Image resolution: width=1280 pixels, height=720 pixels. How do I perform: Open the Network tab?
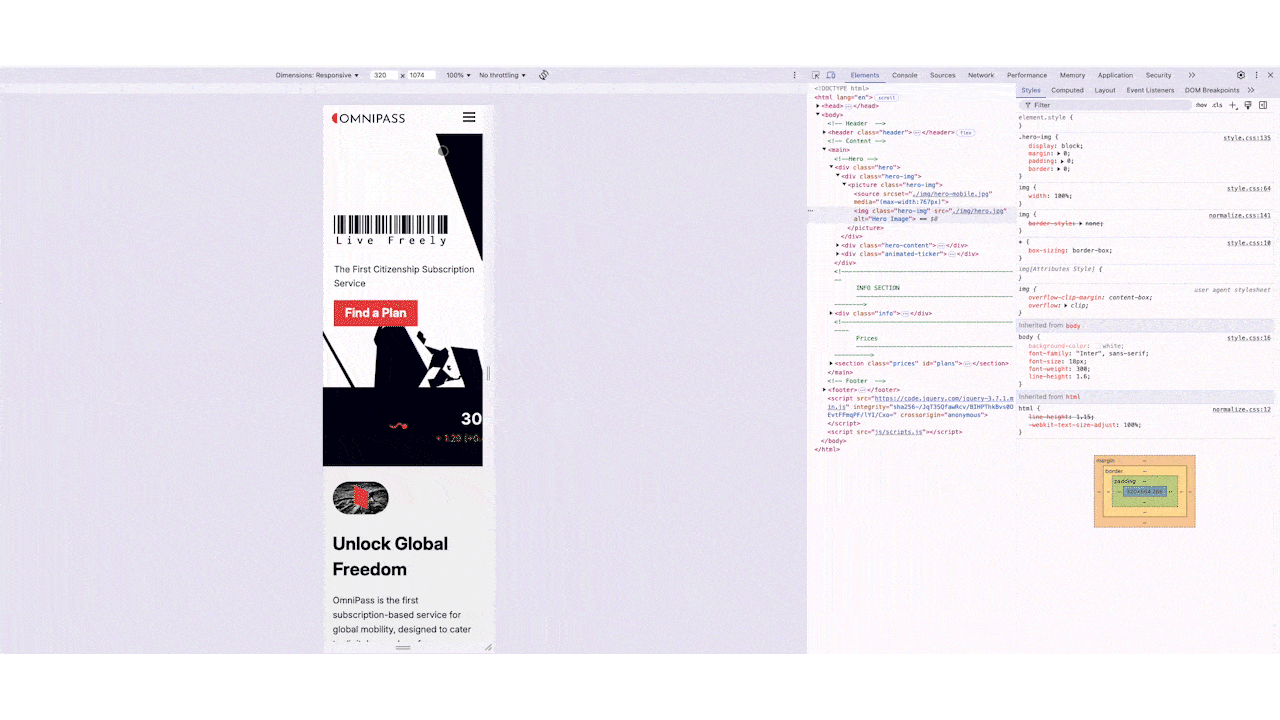[x=981, y=75]
